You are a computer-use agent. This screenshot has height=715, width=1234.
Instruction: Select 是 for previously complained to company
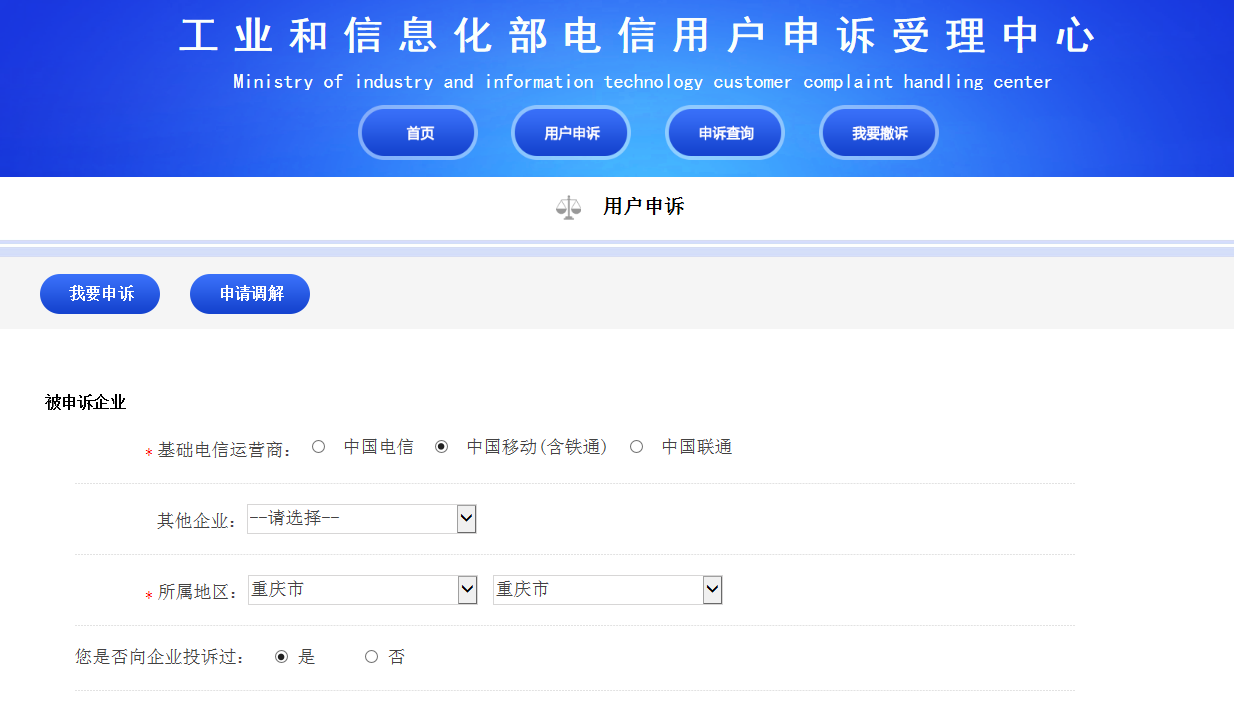click(x=281, y=657)
